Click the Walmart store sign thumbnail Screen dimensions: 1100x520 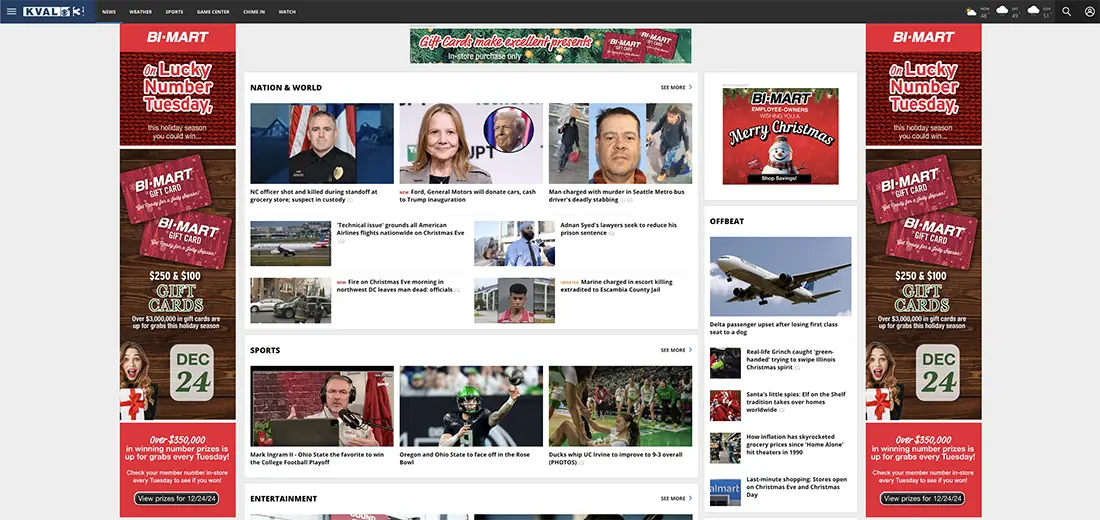(x=725, y=491)
